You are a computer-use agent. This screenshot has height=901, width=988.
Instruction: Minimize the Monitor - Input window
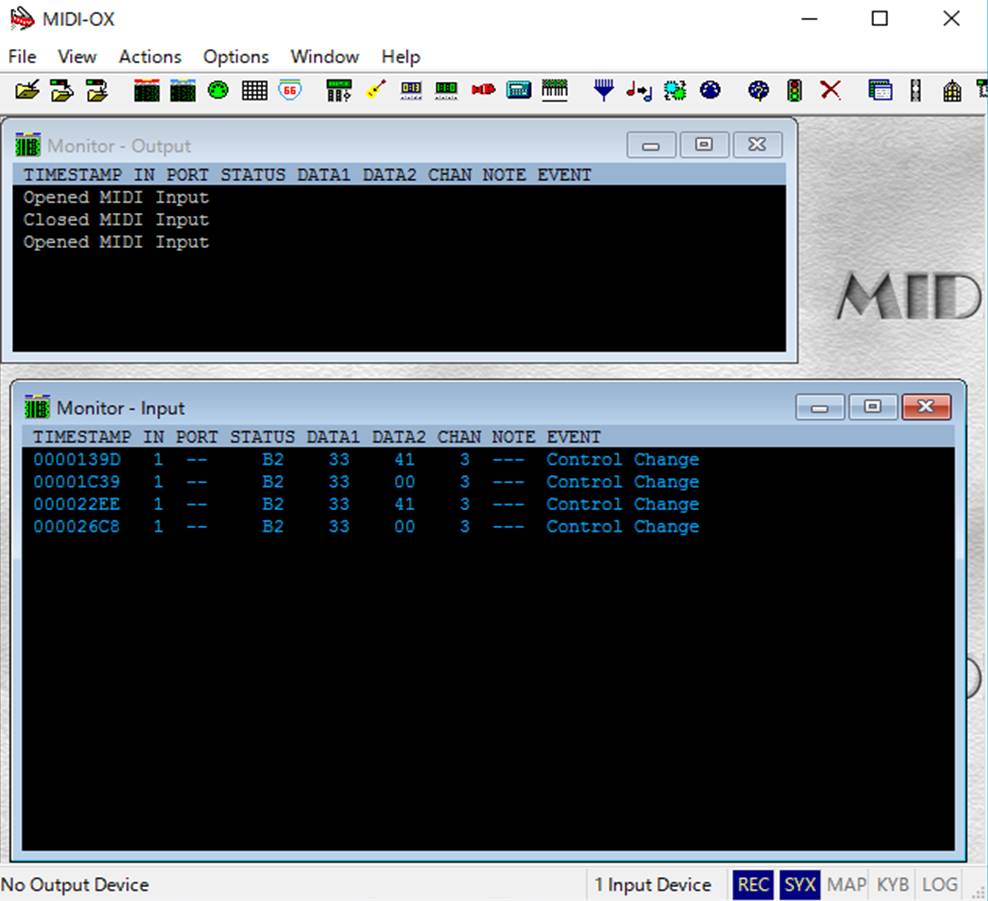pos(819,407)
